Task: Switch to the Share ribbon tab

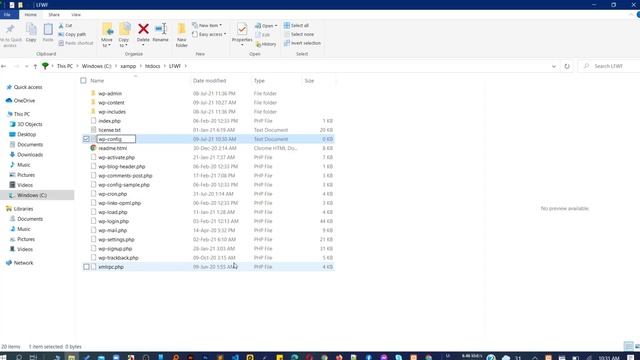Action: 54,15
